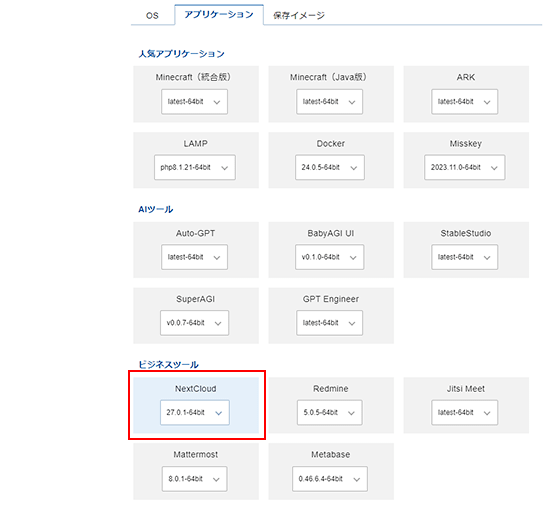Image resolution: width=550 pixels, height=507 pixels.
Task: Pick the Misskey application card title
Action: (466, 144)
